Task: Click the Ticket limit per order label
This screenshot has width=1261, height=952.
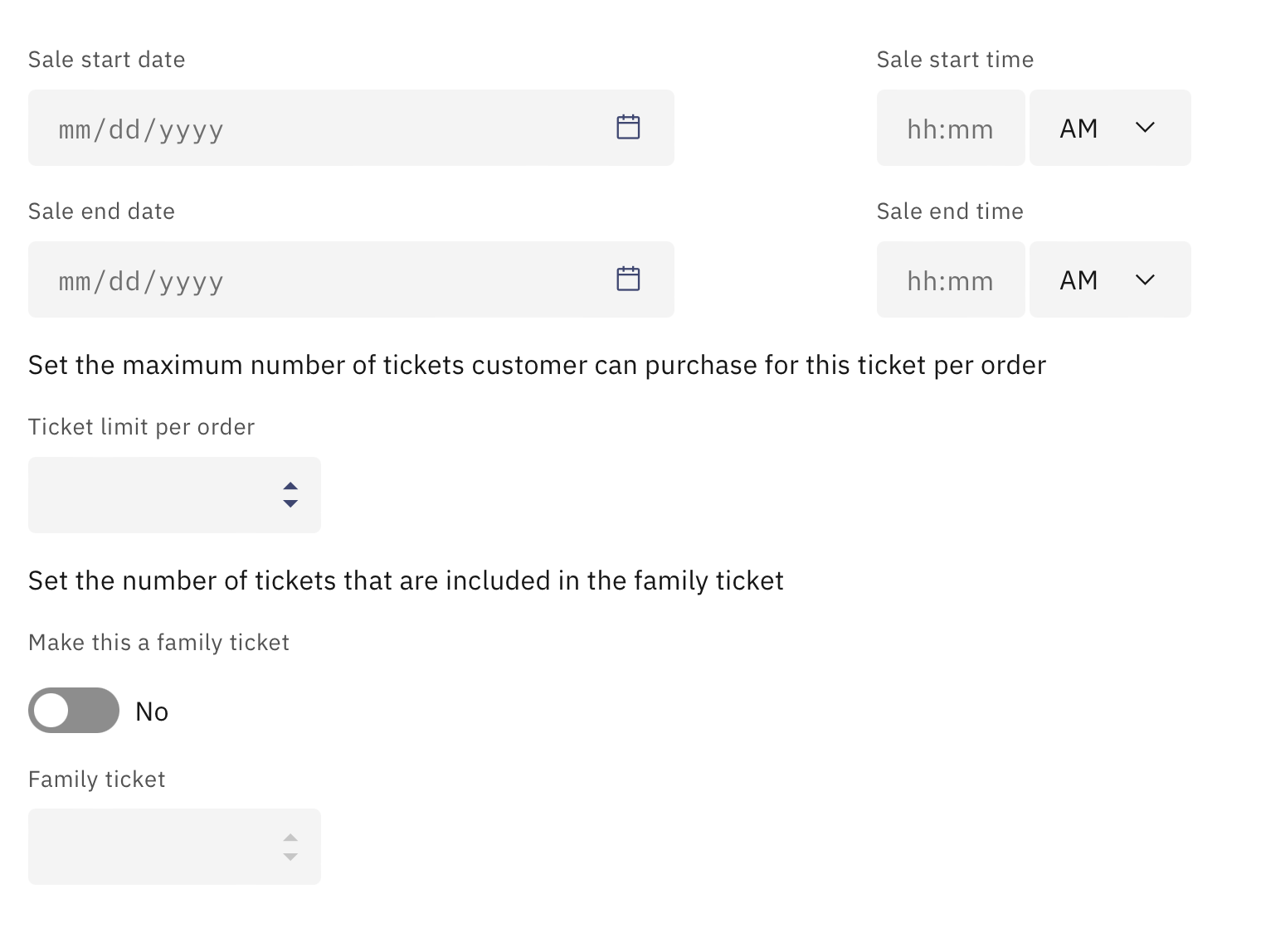Action: pyautogui.click(x=141, y=426)
